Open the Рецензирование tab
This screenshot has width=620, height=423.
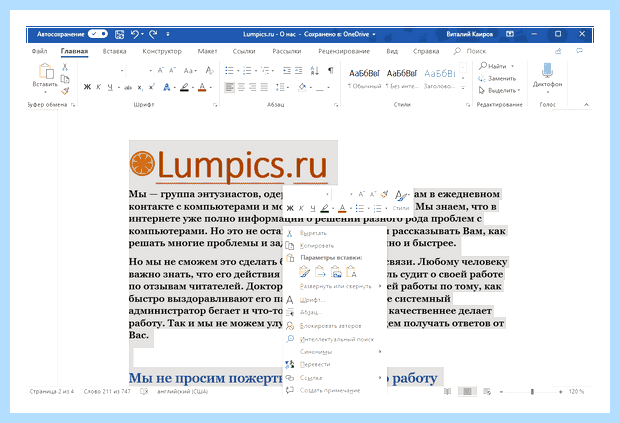344,51
